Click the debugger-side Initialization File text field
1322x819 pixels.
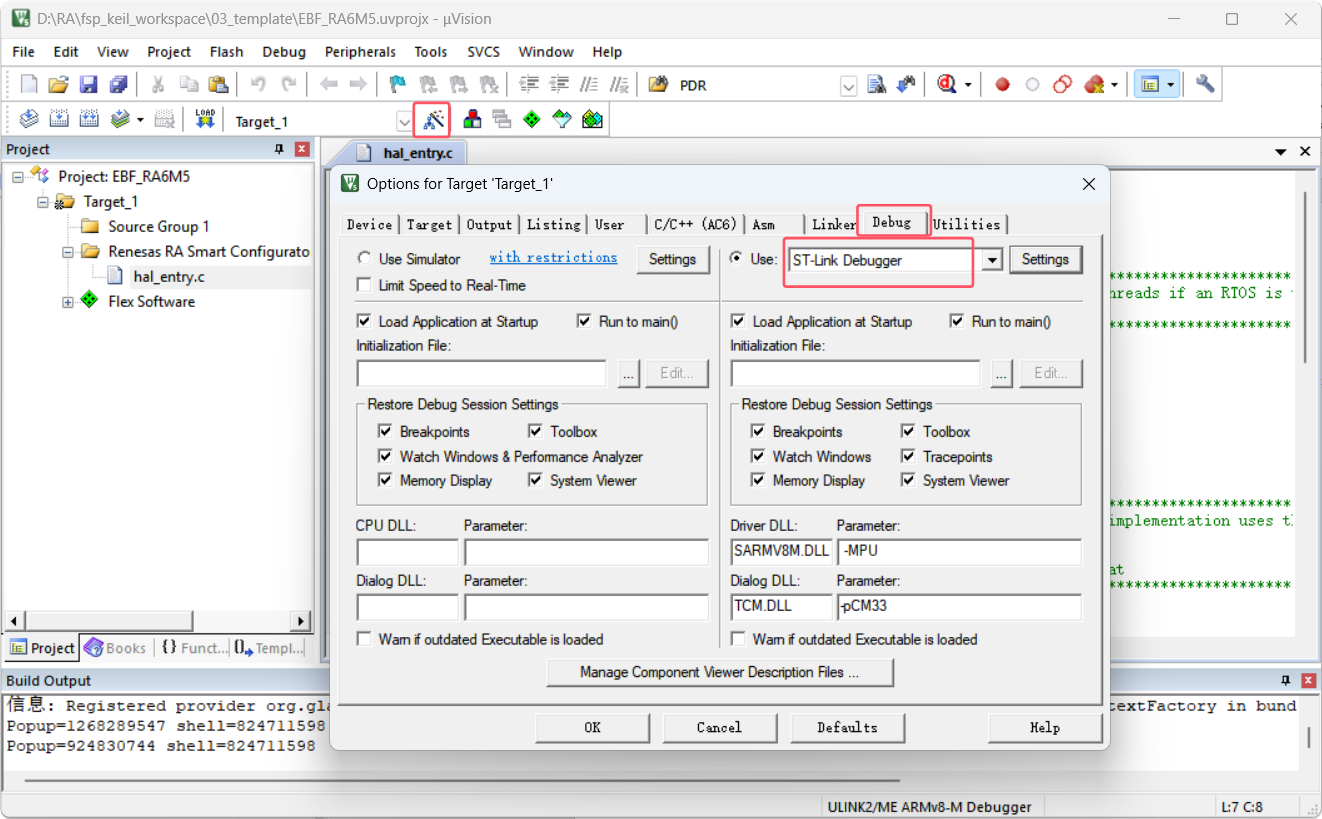(x=855, y=373)
